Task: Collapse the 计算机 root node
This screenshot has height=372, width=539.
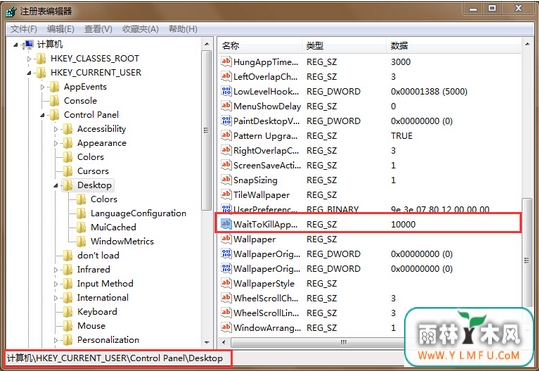Action: [x=16, y=45]
